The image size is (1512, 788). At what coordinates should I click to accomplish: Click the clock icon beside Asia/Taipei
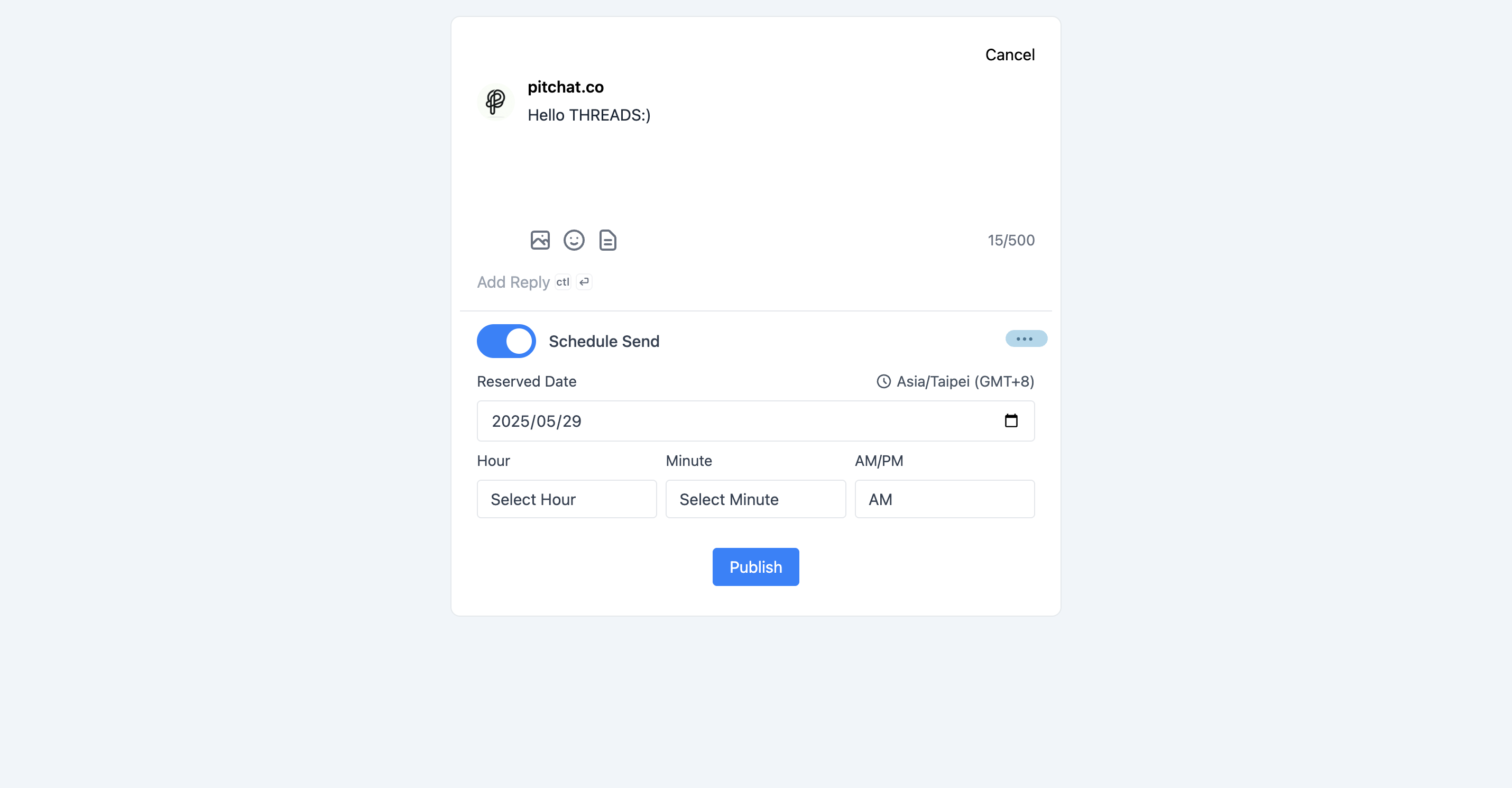click(x=883, y=382)
